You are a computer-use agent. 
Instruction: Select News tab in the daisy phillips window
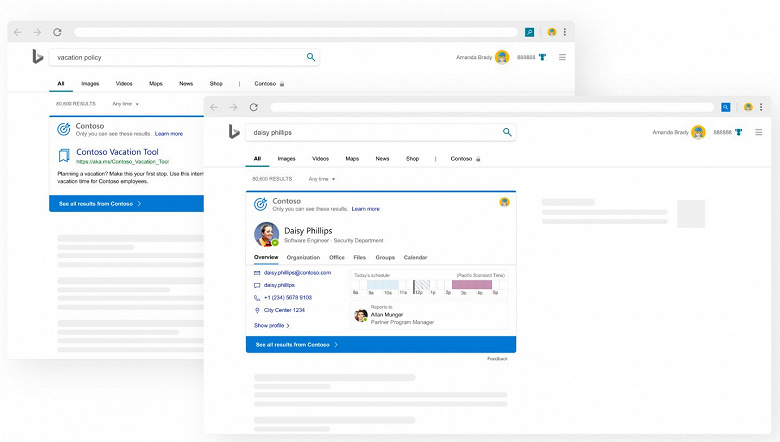pos(382,159)
